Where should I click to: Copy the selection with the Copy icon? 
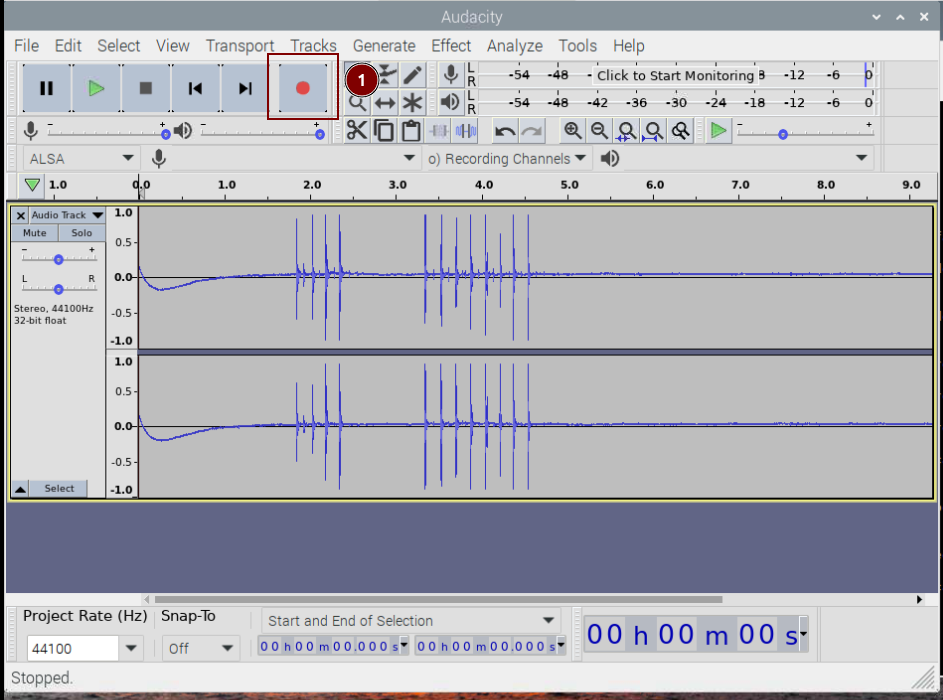click(384, 130)
